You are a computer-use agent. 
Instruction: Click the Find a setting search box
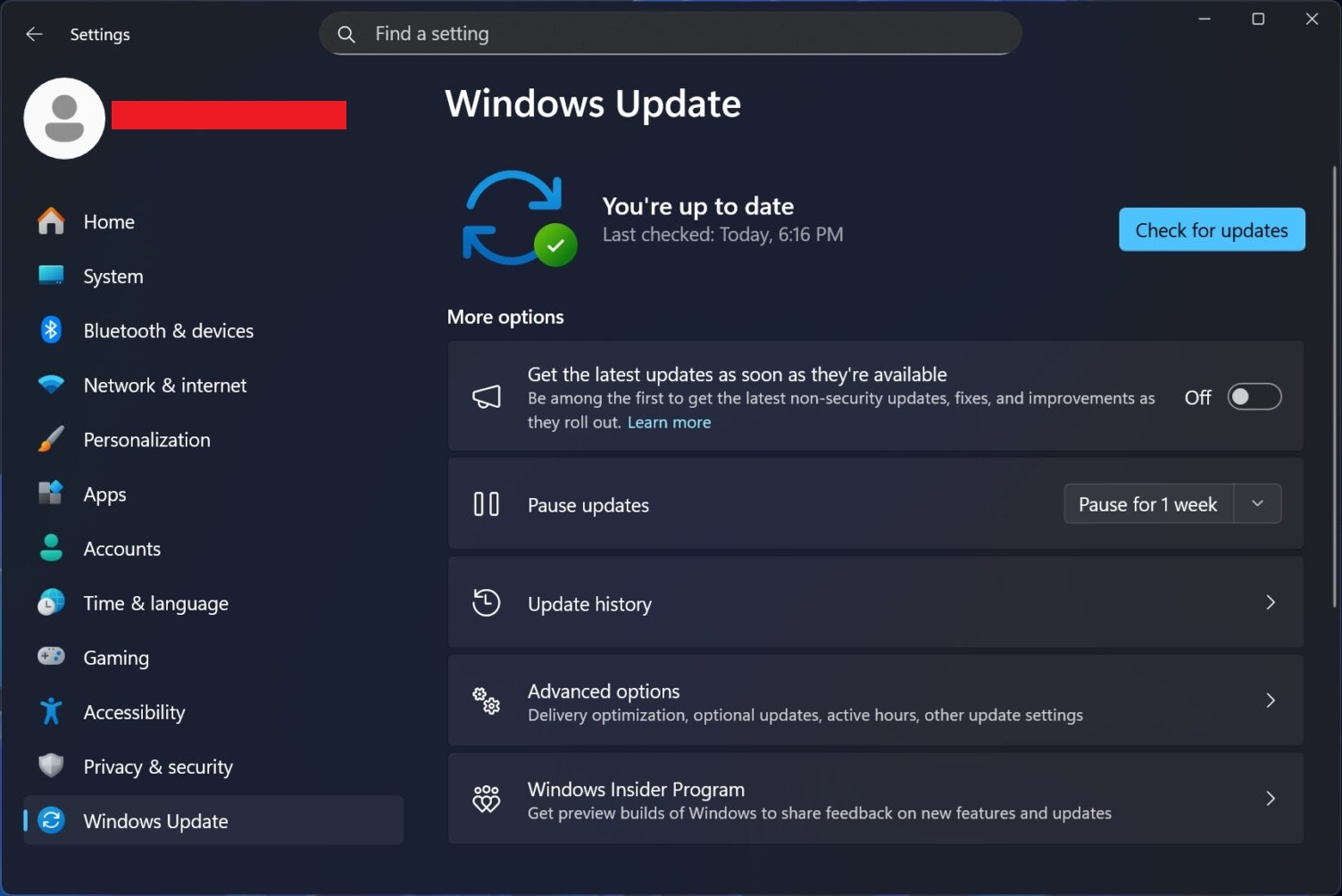(670, 34)
